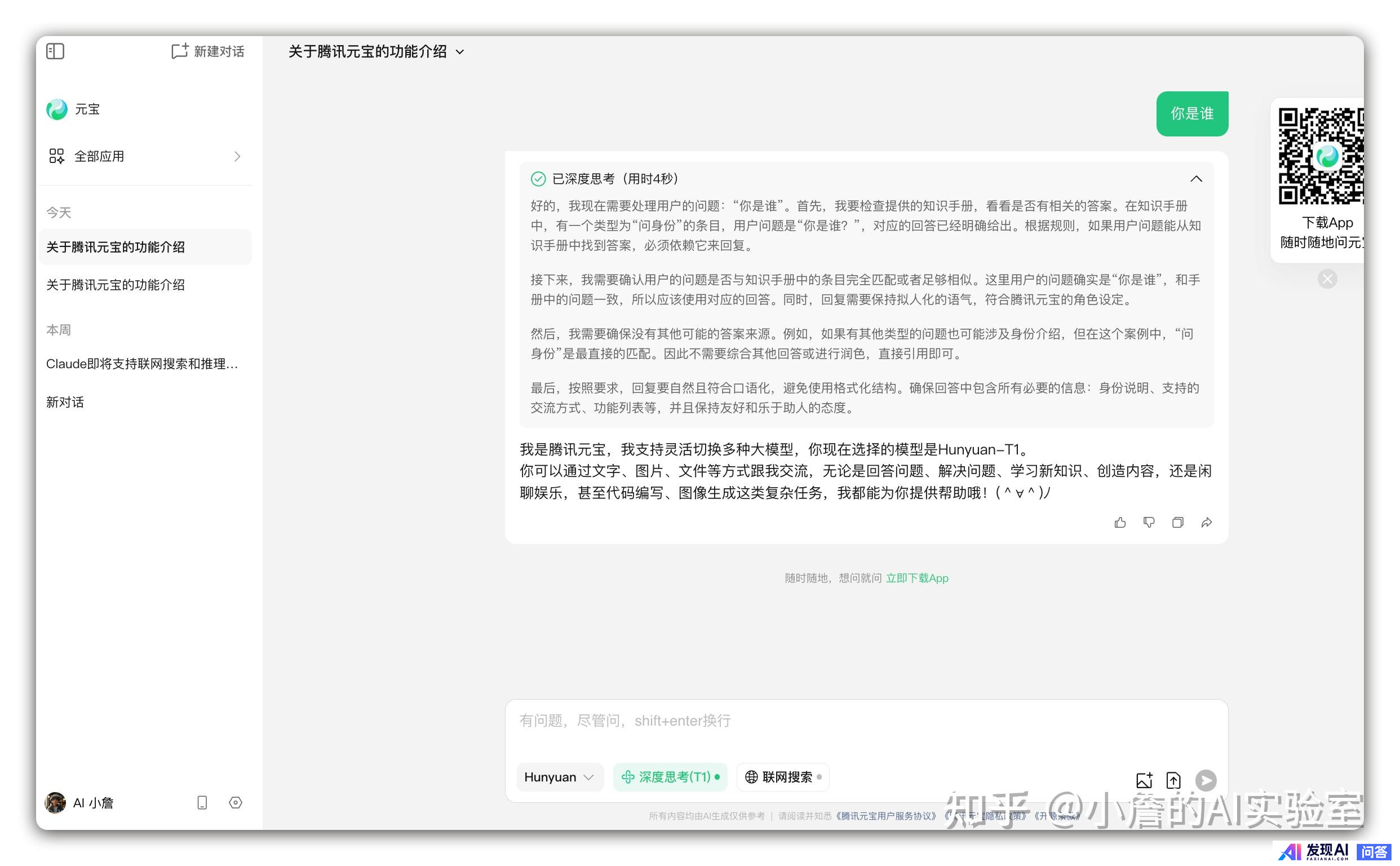Dislike the response with thumbs down

point(1149,522)
